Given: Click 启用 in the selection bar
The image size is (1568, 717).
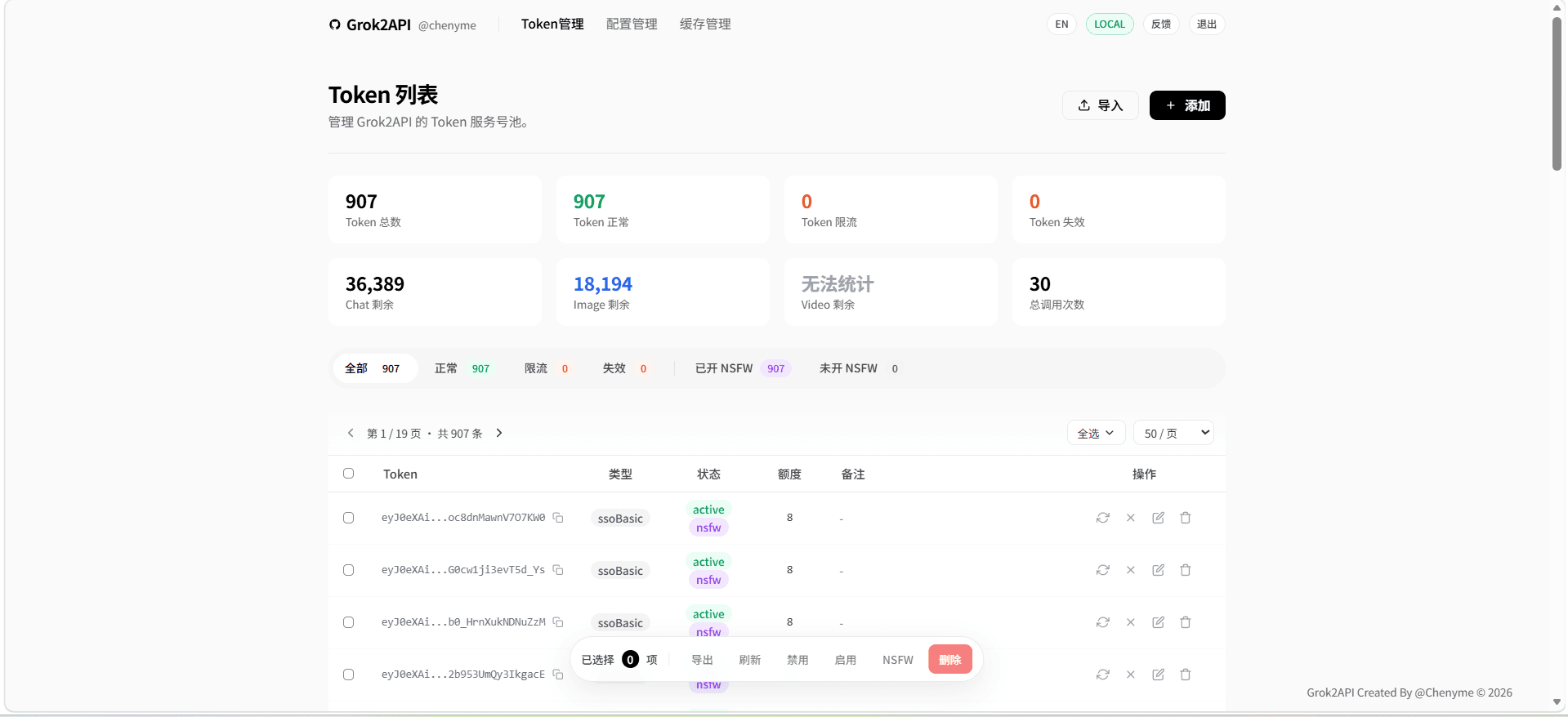Looking at the screenshot, I should [x=846, y=660].
